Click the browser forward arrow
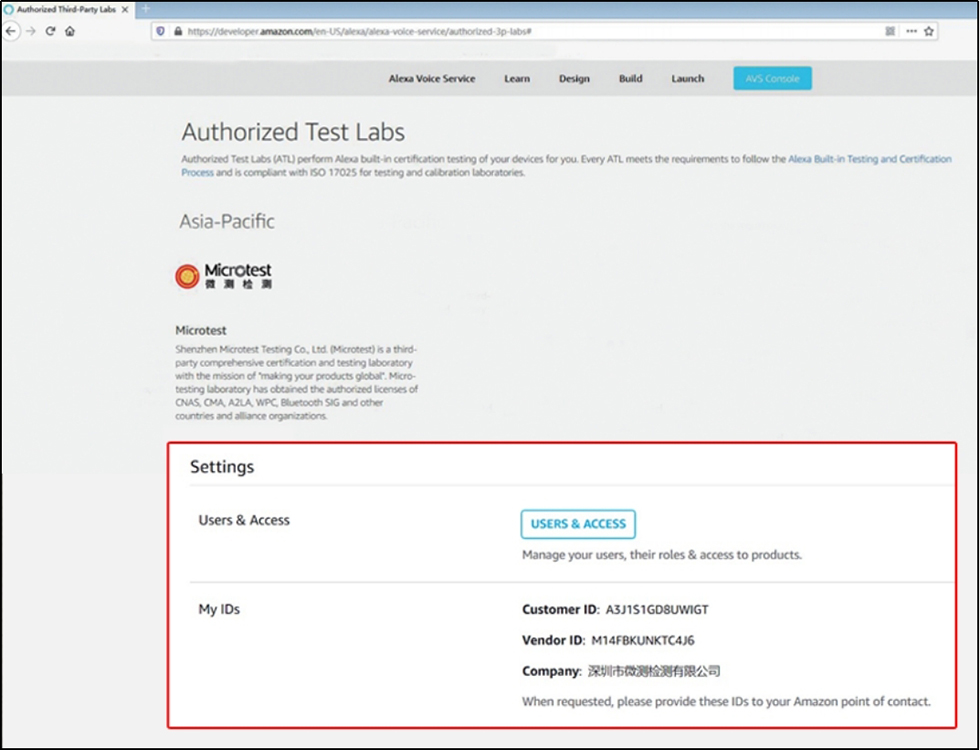The image size is (980, 750). [x=31, y=31]
